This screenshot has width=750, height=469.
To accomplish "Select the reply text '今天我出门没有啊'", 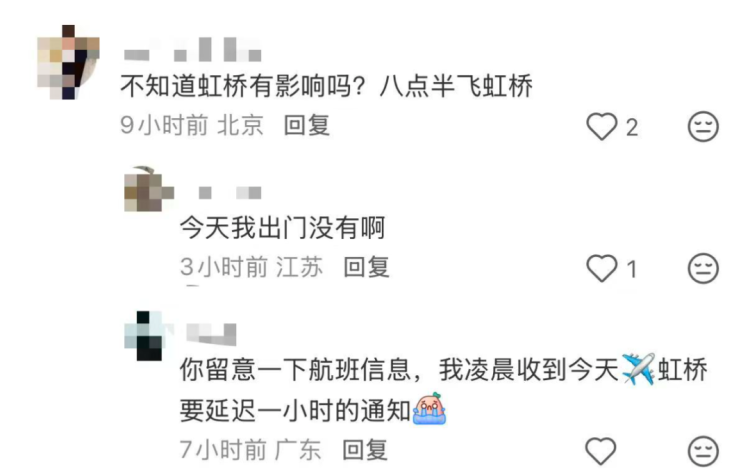I will tap(282, 227).
